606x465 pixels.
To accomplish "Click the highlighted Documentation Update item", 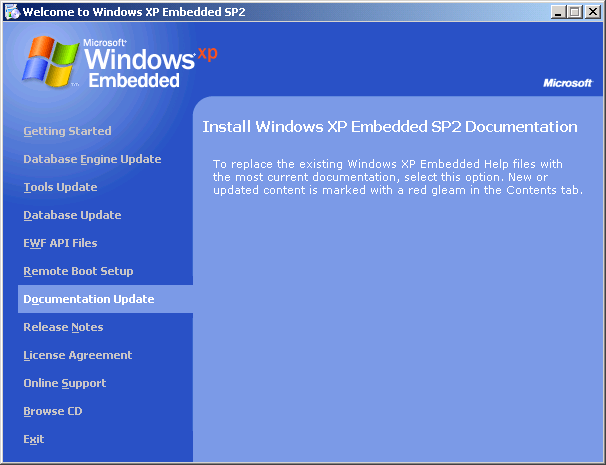I will 106,299.
